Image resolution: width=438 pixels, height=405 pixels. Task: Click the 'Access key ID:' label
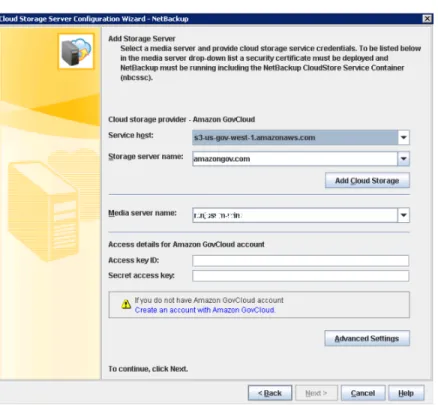[133, 260]
